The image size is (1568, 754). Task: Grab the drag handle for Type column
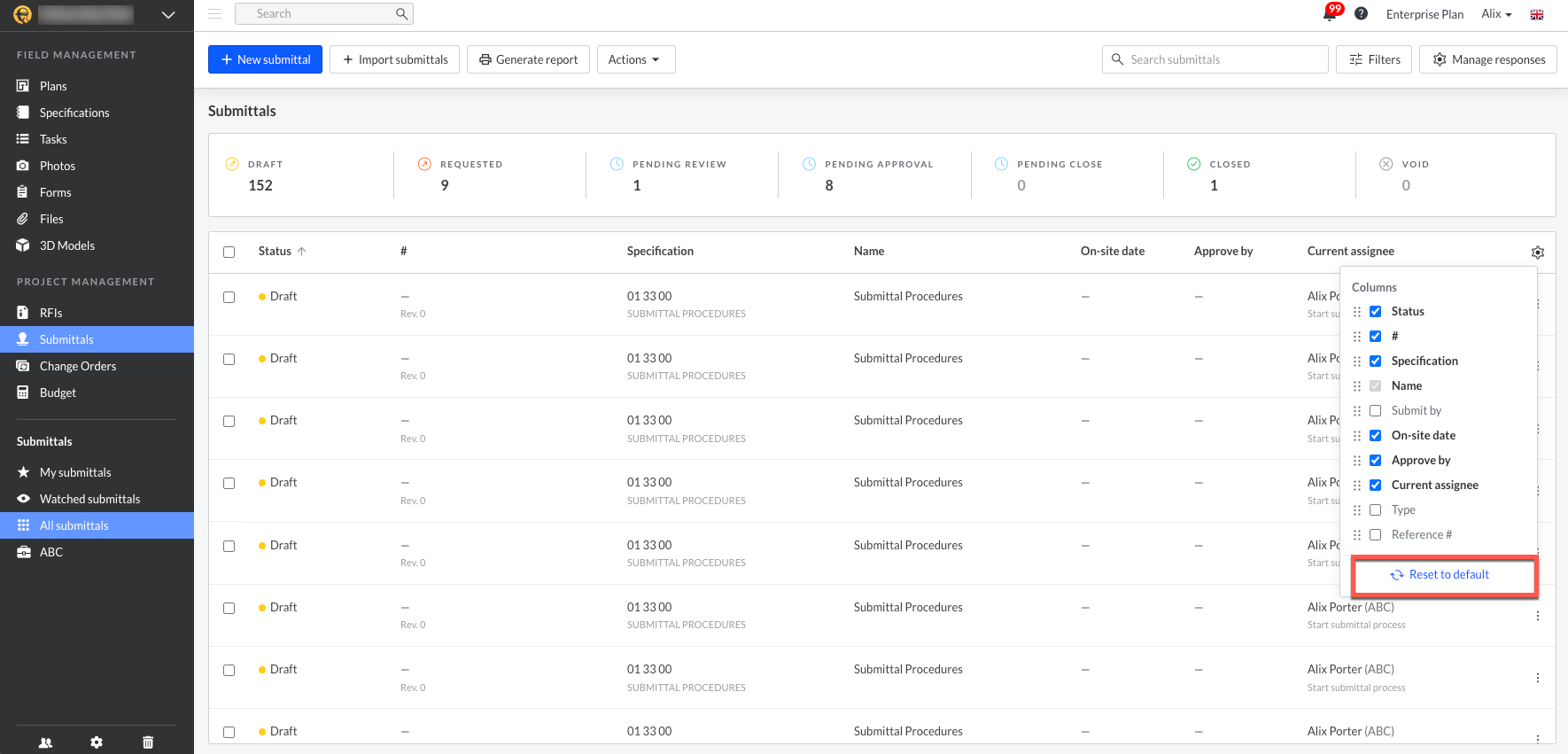click(1357, 510)
